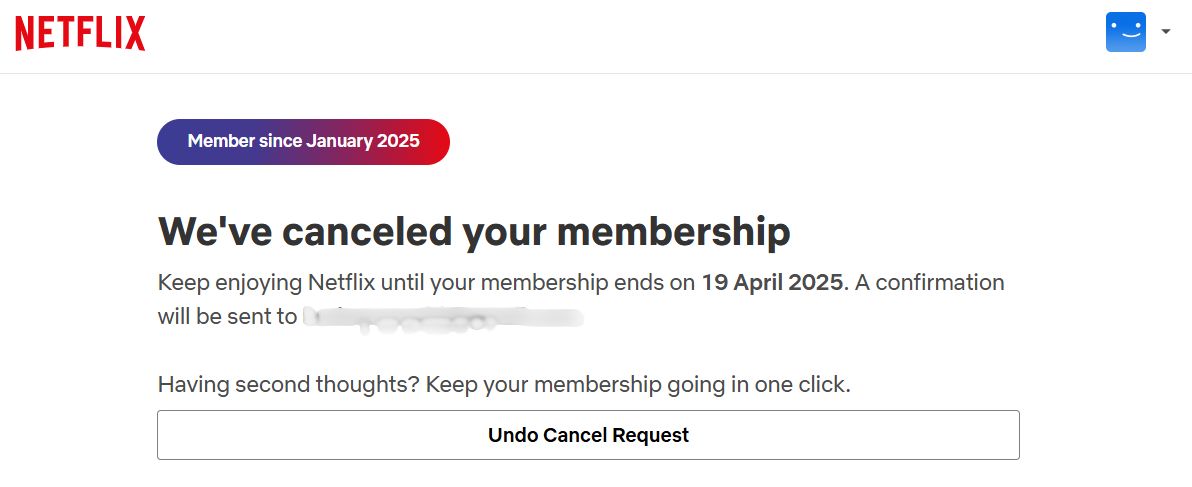Click the "We've canceled your membership" heading
The width and height of the screenshot is (1192, 487).
tap(474, 231)
